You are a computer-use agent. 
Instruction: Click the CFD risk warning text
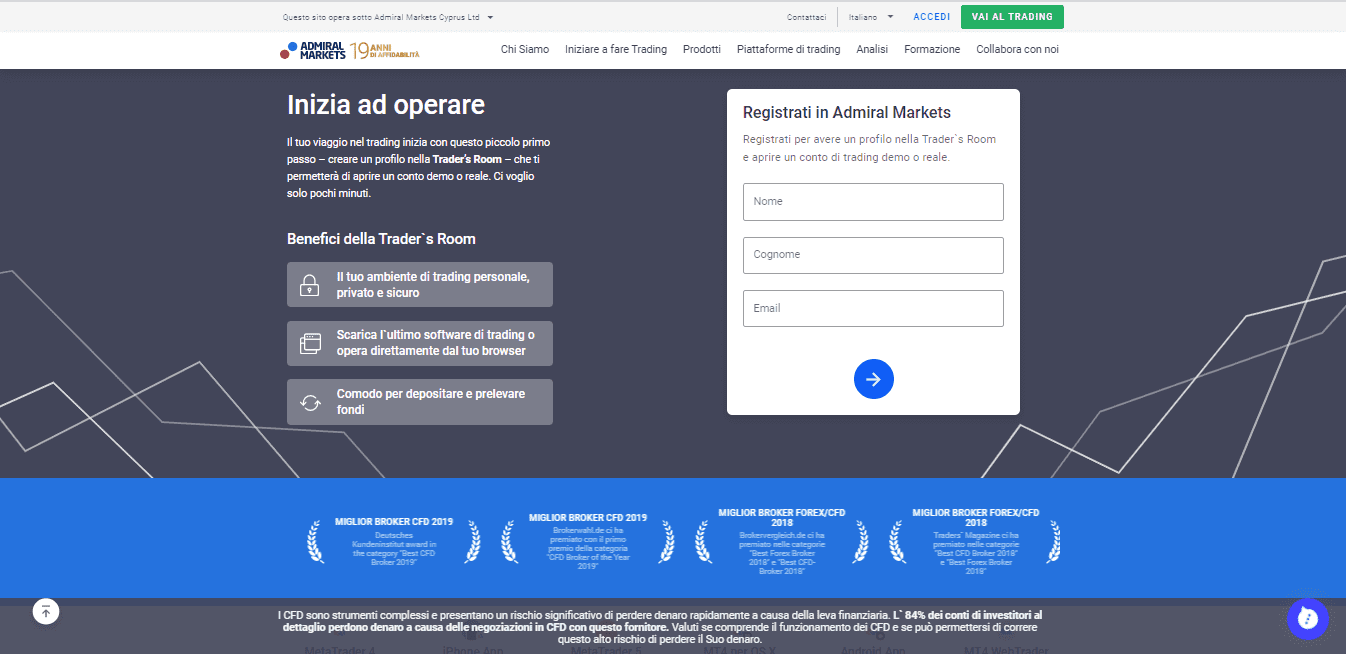[x=660, y=627]
